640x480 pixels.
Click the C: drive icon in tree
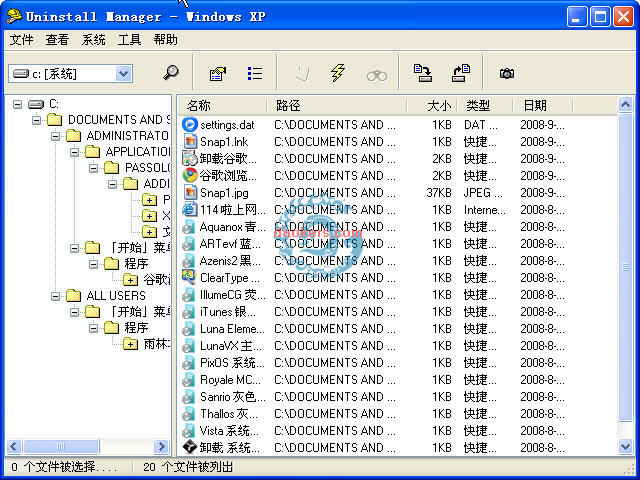pyautogui.click(x=36, y=104)
